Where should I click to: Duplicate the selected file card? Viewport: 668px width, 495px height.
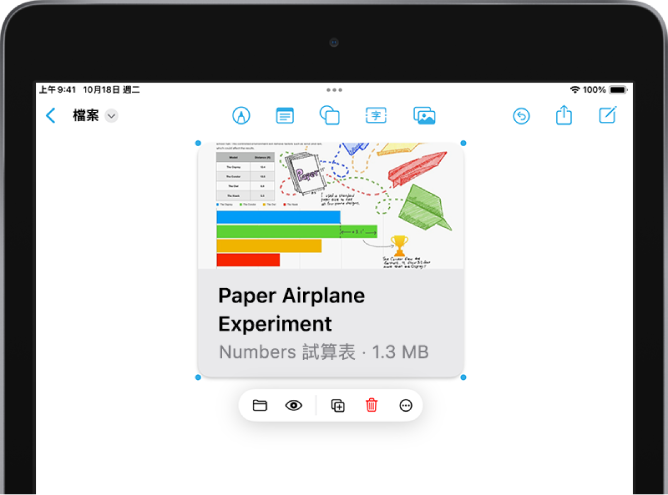point(338,405)
